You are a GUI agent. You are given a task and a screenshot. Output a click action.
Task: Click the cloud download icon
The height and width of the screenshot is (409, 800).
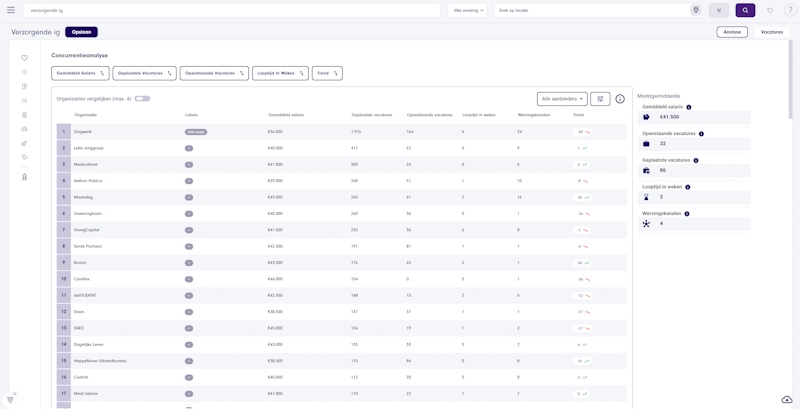(787, 399)
